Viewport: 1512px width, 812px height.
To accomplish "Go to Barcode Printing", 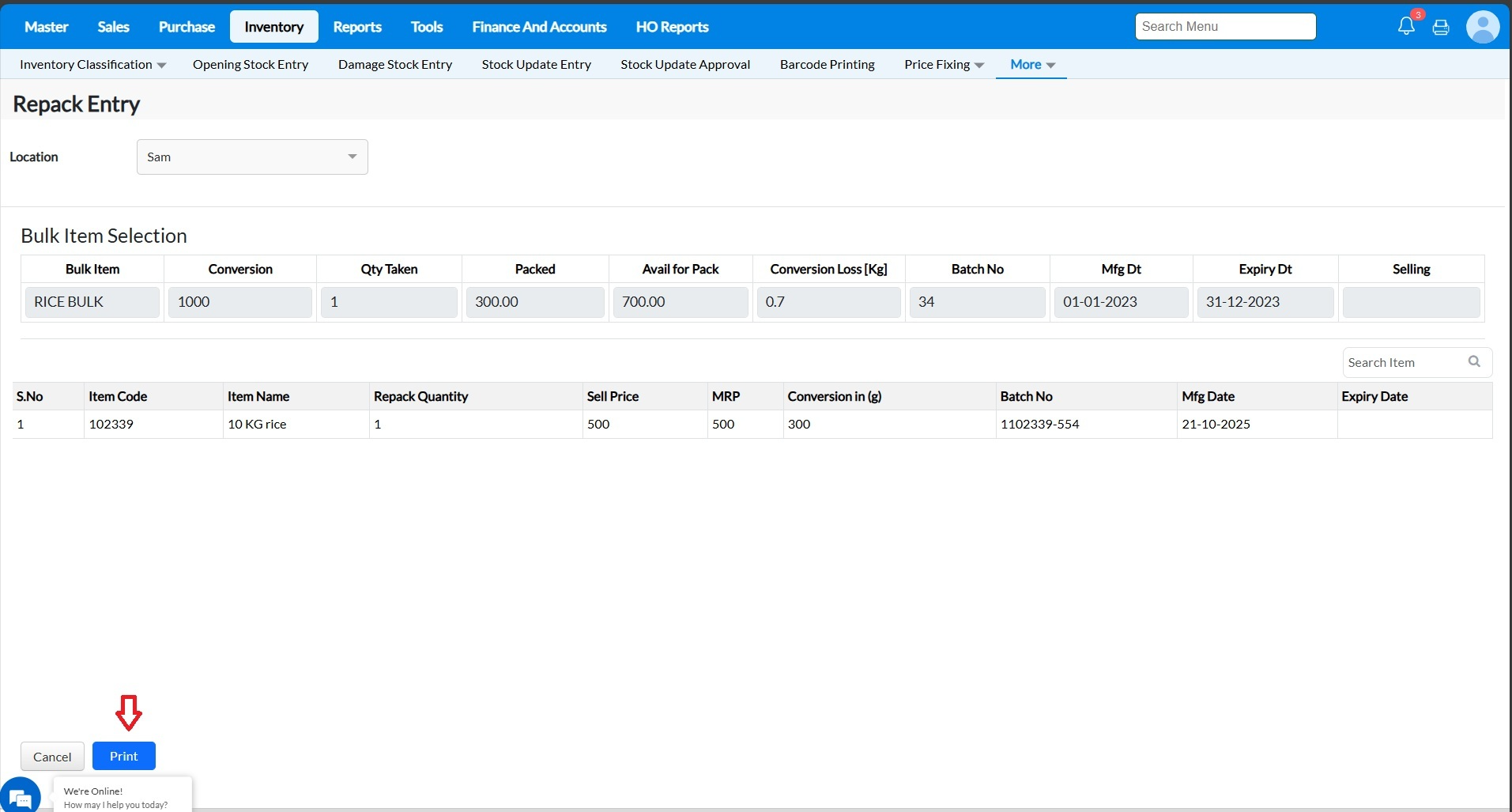I will click(x=827, y=65).
